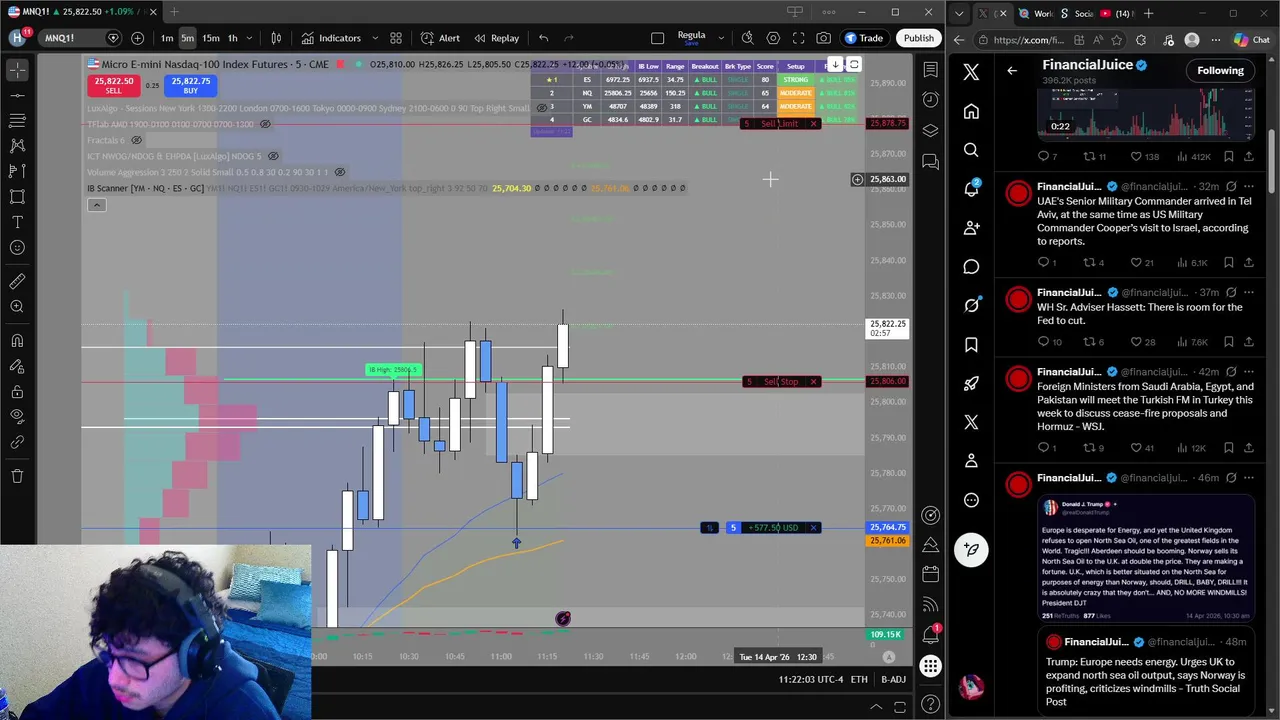Open the object tree layers icon
The width and height of the screenshot is (1280, 720).
coord(930,131)
